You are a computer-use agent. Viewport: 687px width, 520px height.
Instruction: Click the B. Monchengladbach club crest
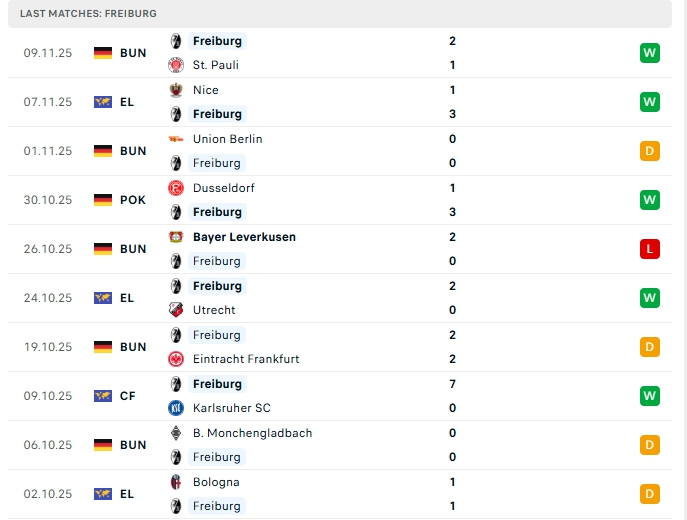[177, 433]
